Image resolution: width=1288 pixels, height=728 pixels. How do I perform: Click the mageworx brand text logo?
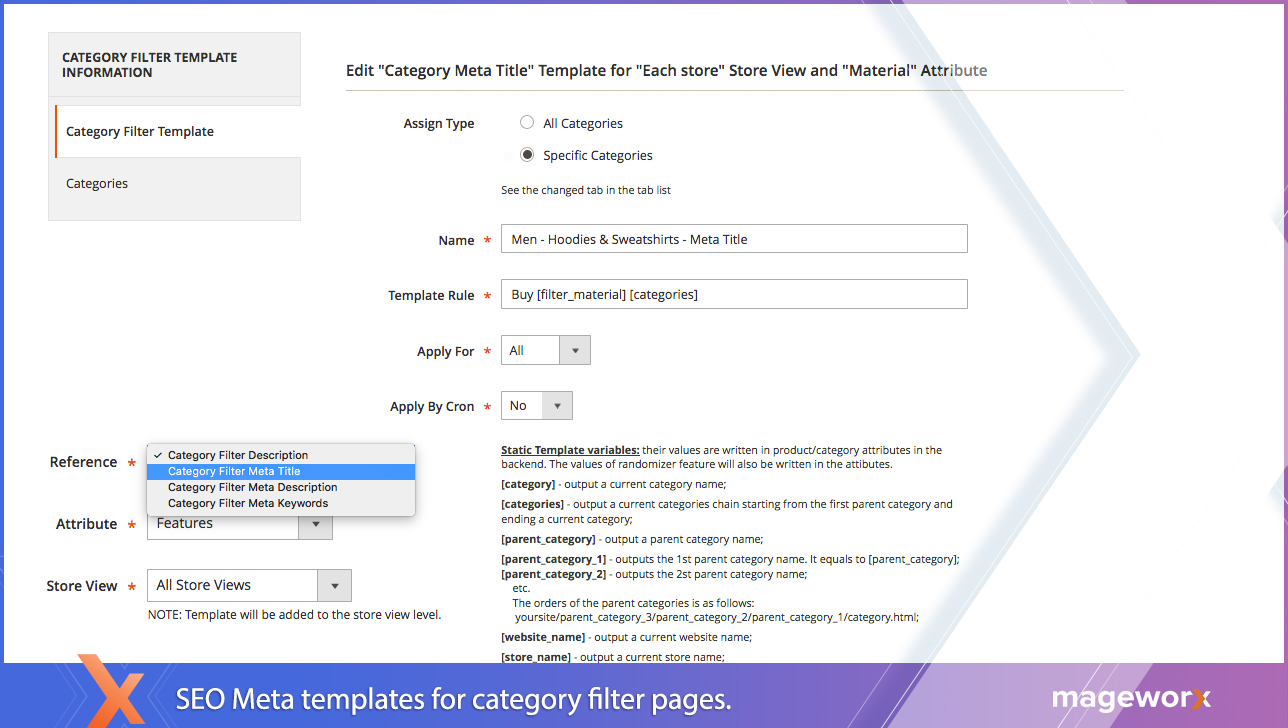(x=1131, y=700)
